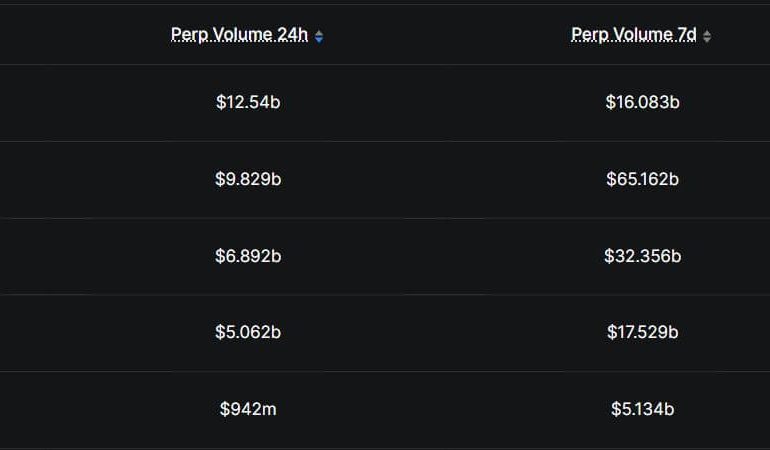Click the $65.162b 7d volume value
The width and height of the screenshot is (770, 450).
pos(642,179)
